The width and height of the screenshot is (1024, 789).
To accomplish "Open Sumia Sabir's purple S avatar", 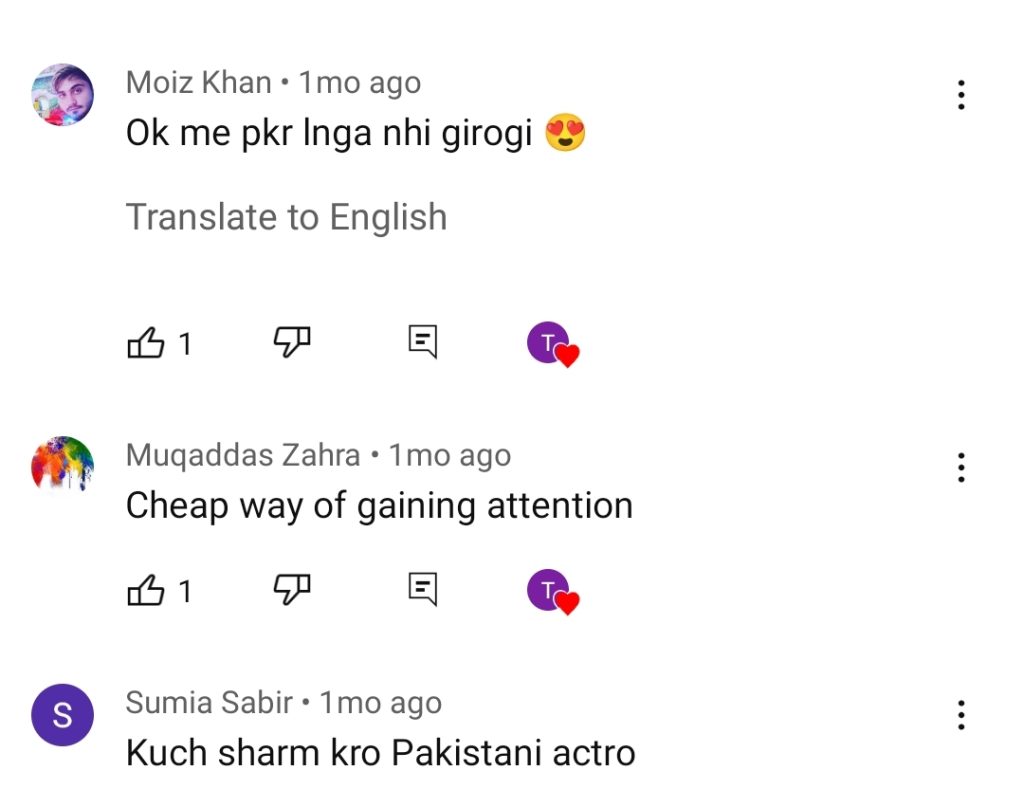I will (63, 715).
